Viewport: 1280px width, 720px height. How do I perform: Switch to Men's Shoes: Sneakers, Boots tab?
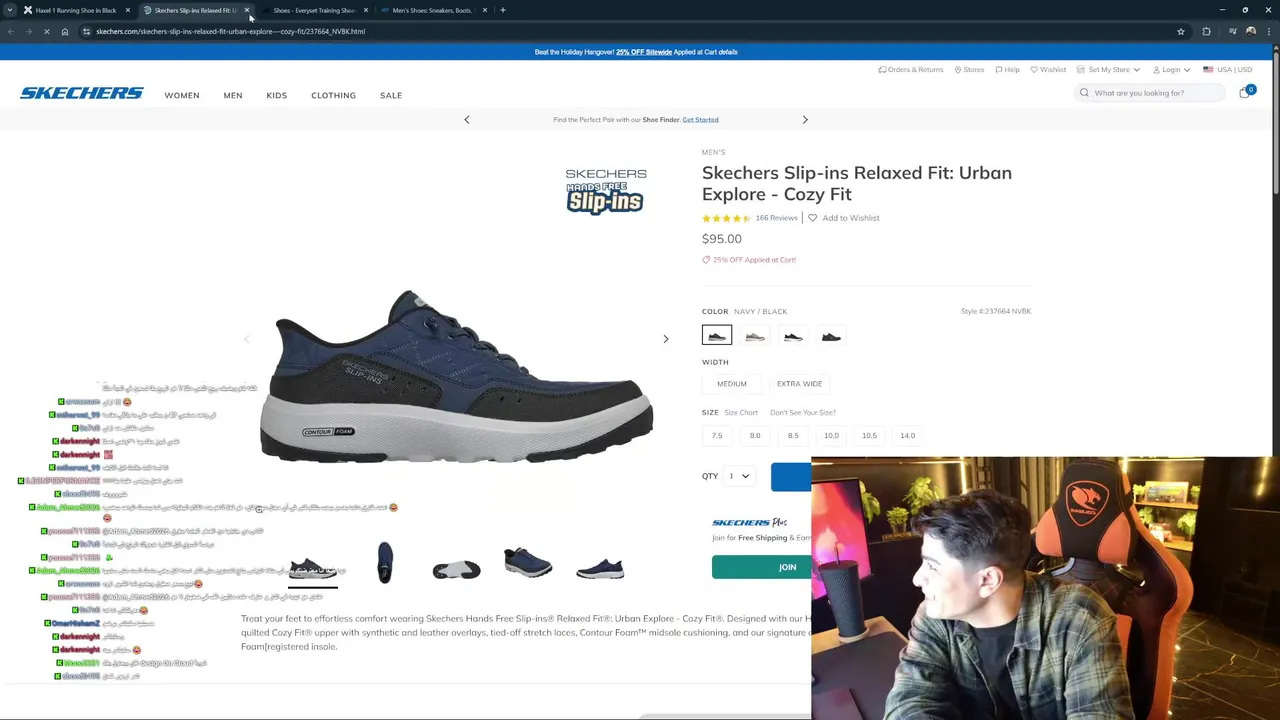[x=432, y=10]
